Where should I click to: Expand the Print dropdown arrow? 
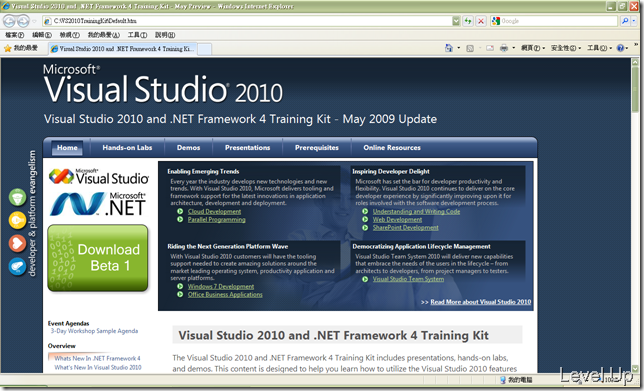tap(513, 48)
